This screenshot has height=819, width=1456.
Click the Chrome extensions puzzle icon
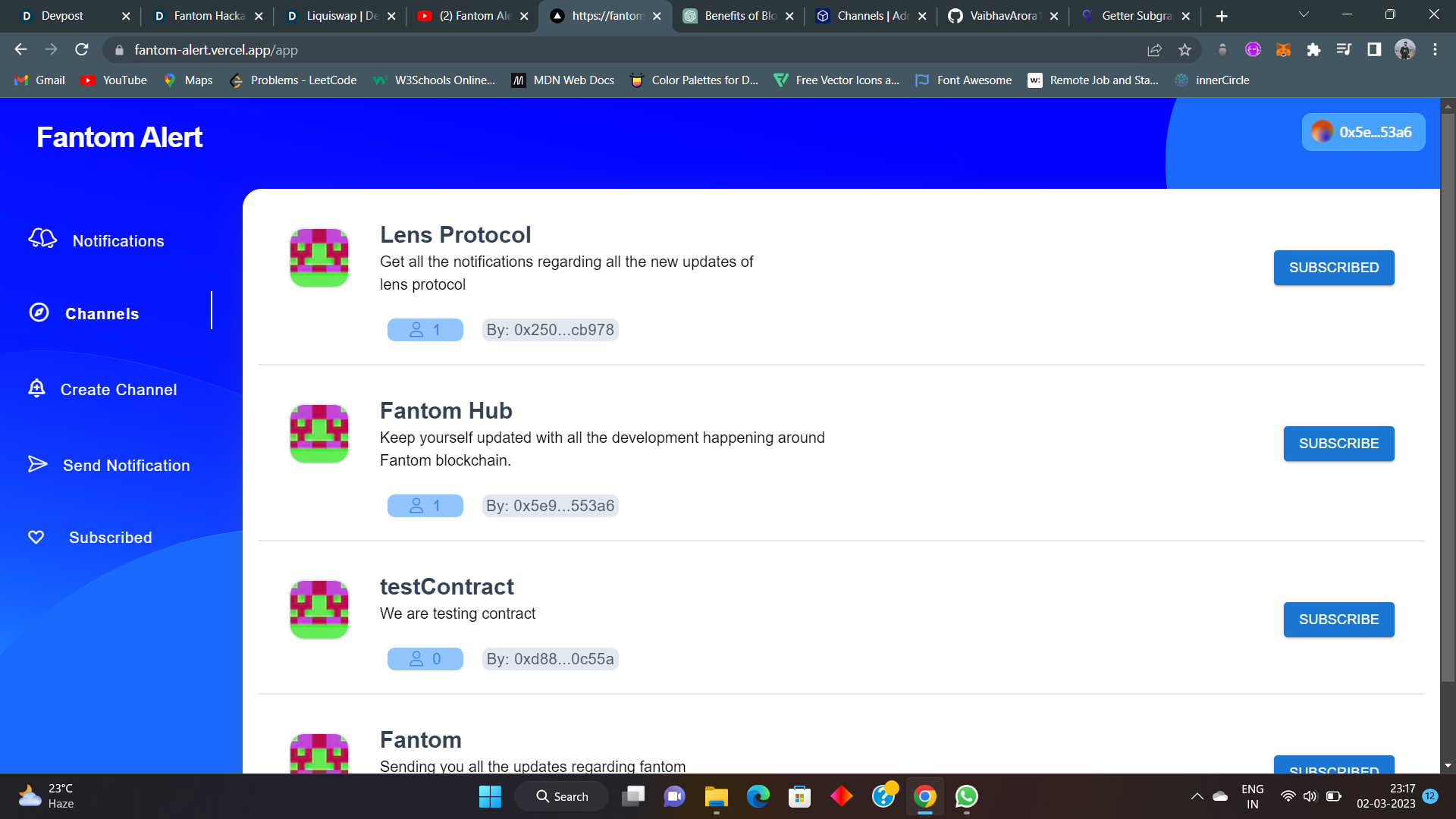1313,50
